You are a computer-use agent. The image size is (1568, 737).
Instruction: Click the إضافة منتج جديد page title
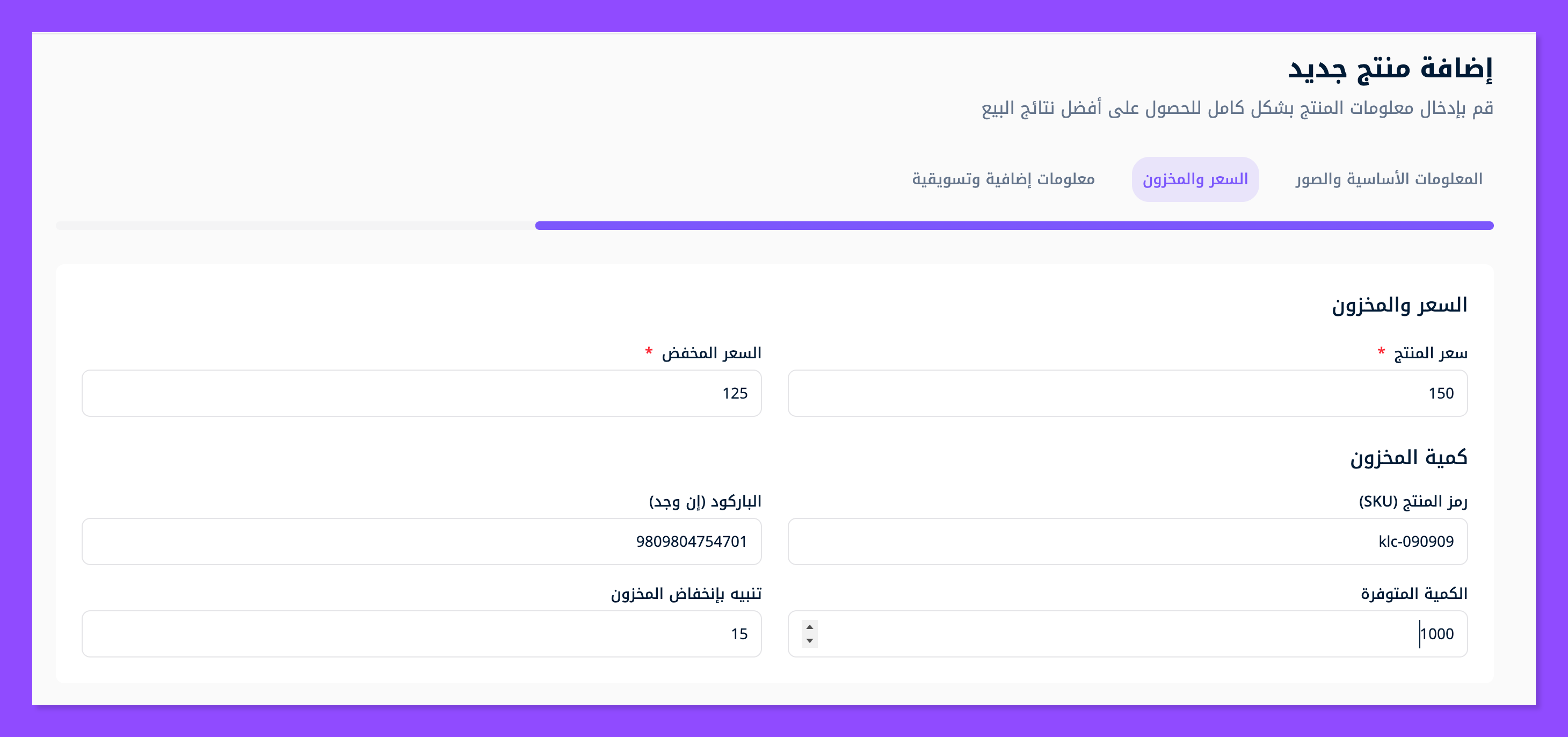(1390, 68)
